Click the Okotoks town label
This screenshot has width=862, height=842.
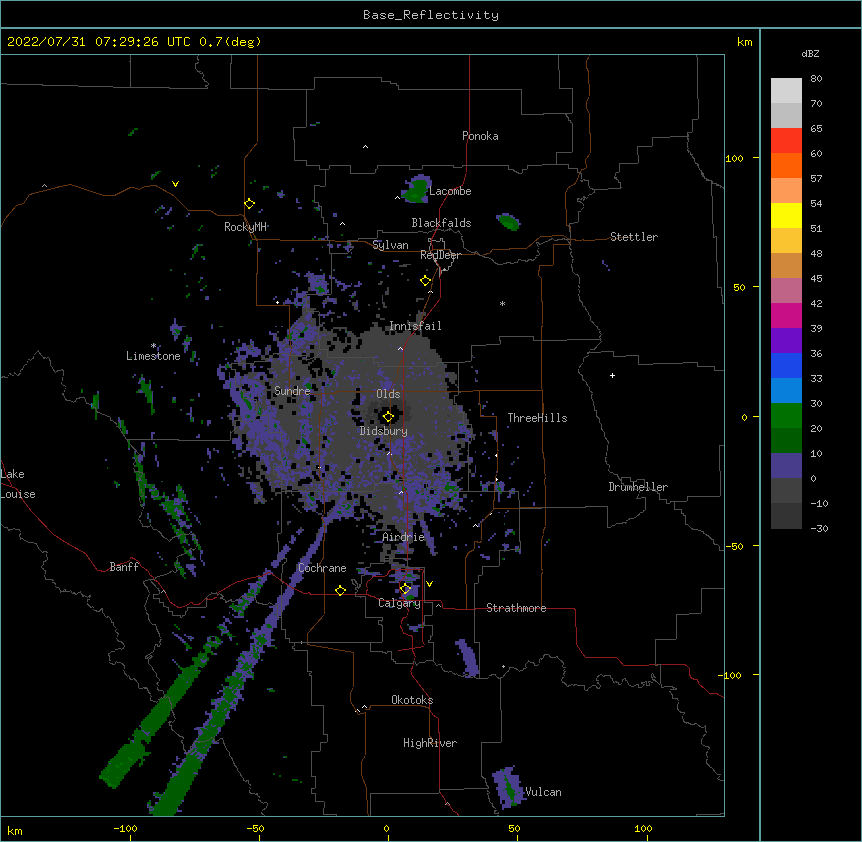coord(412,700)
